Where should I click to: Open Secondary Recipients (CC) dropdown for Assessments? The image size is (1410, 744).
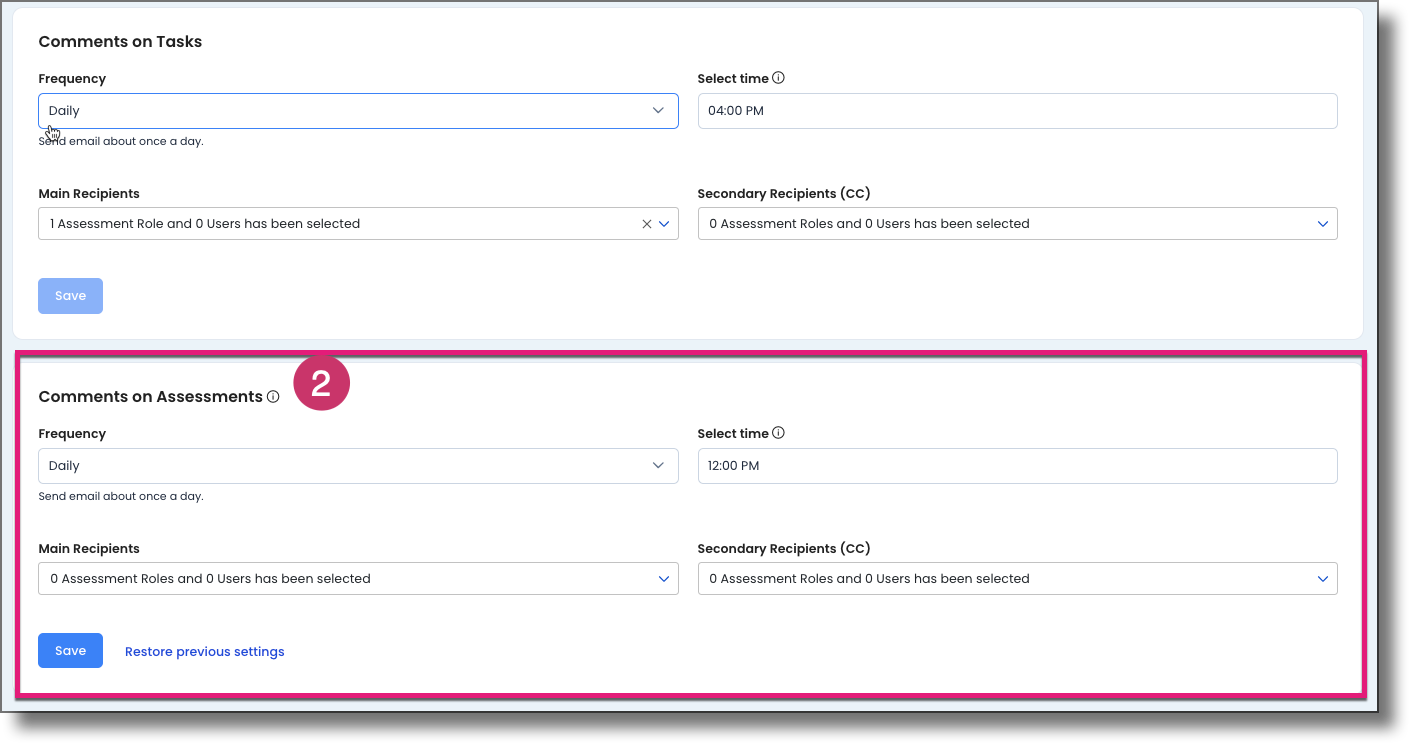1017,579
